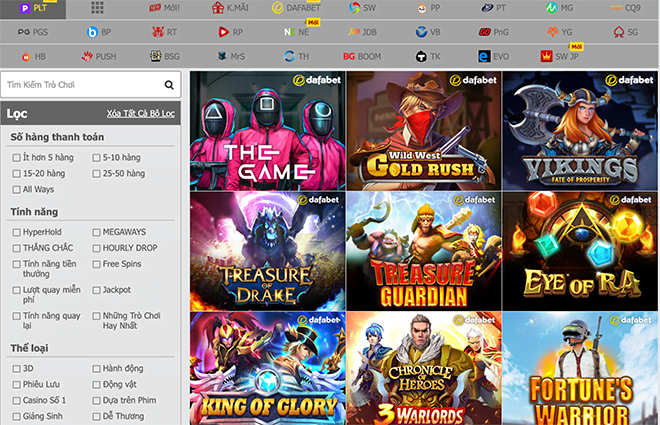Select the PGS provider icon
This screenshot has width=660, height=425.
pyautogui.click(x=33, y=32)
